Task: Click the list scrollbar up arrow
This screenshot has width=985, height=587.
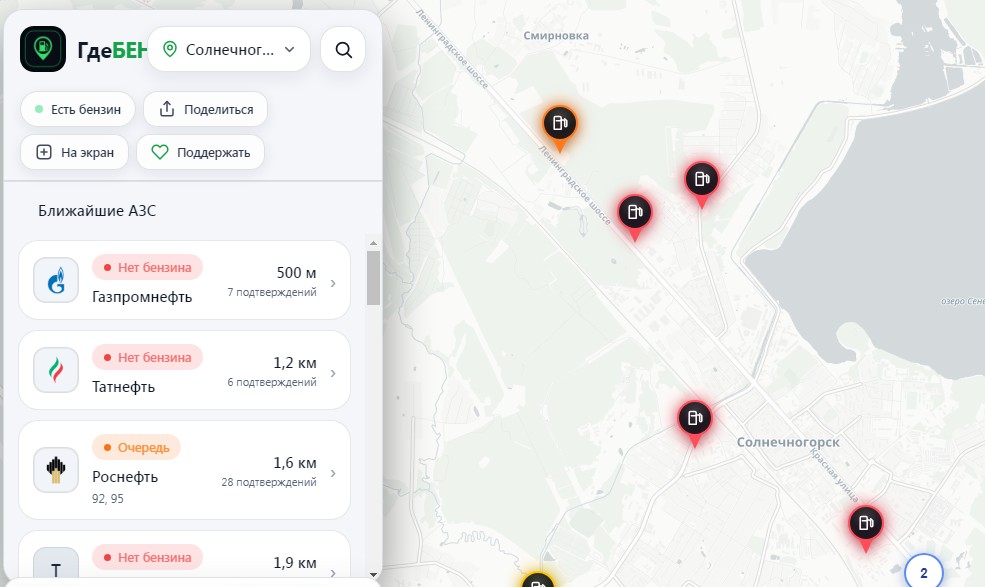Action: pyautogui.click(x=373, y=243)
